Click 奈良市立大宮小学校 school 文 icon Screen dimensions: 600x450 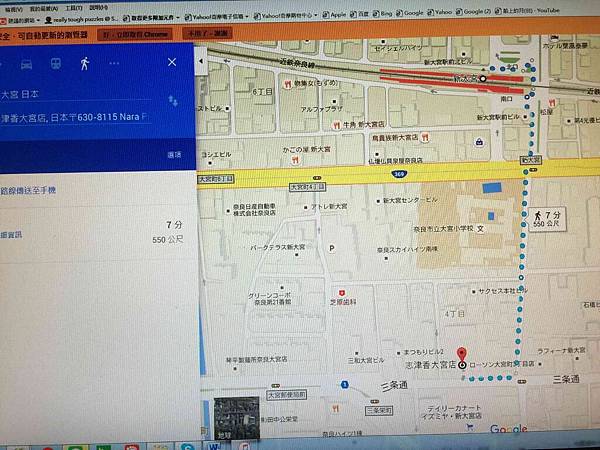(480, 229)
